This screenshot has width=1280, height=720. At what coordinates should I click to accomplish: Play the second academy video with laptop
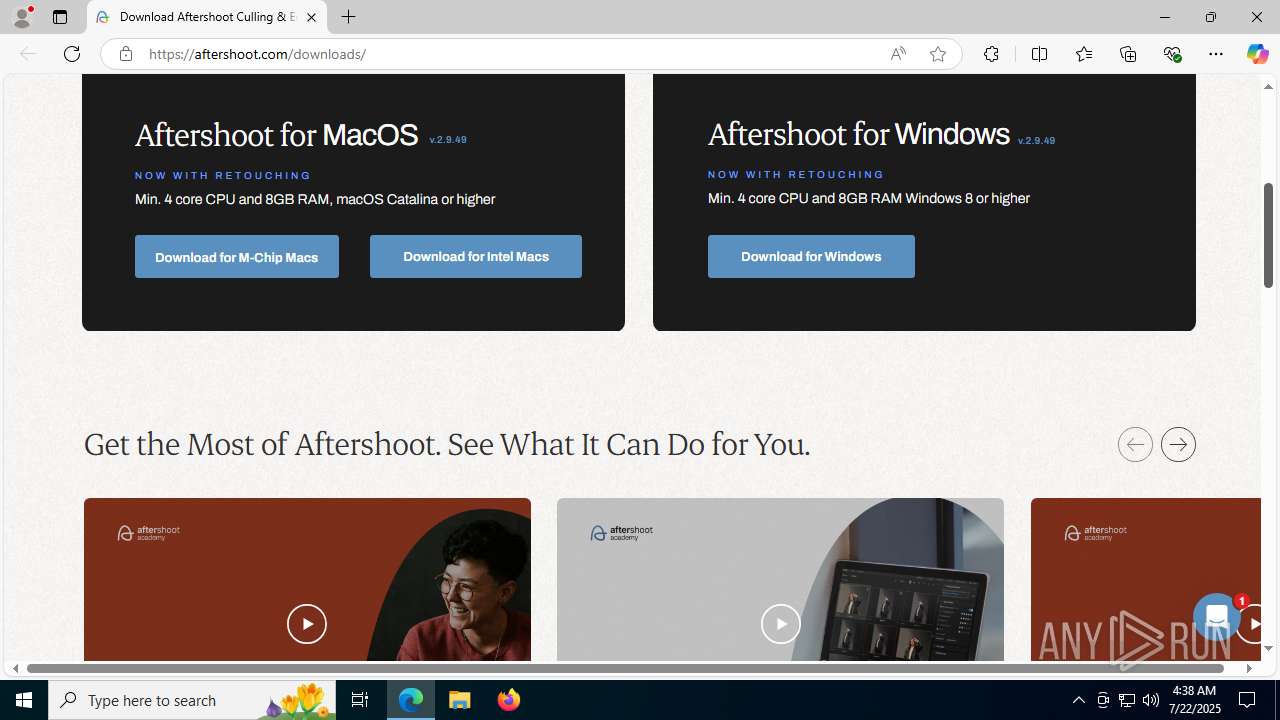coord(781,624)
